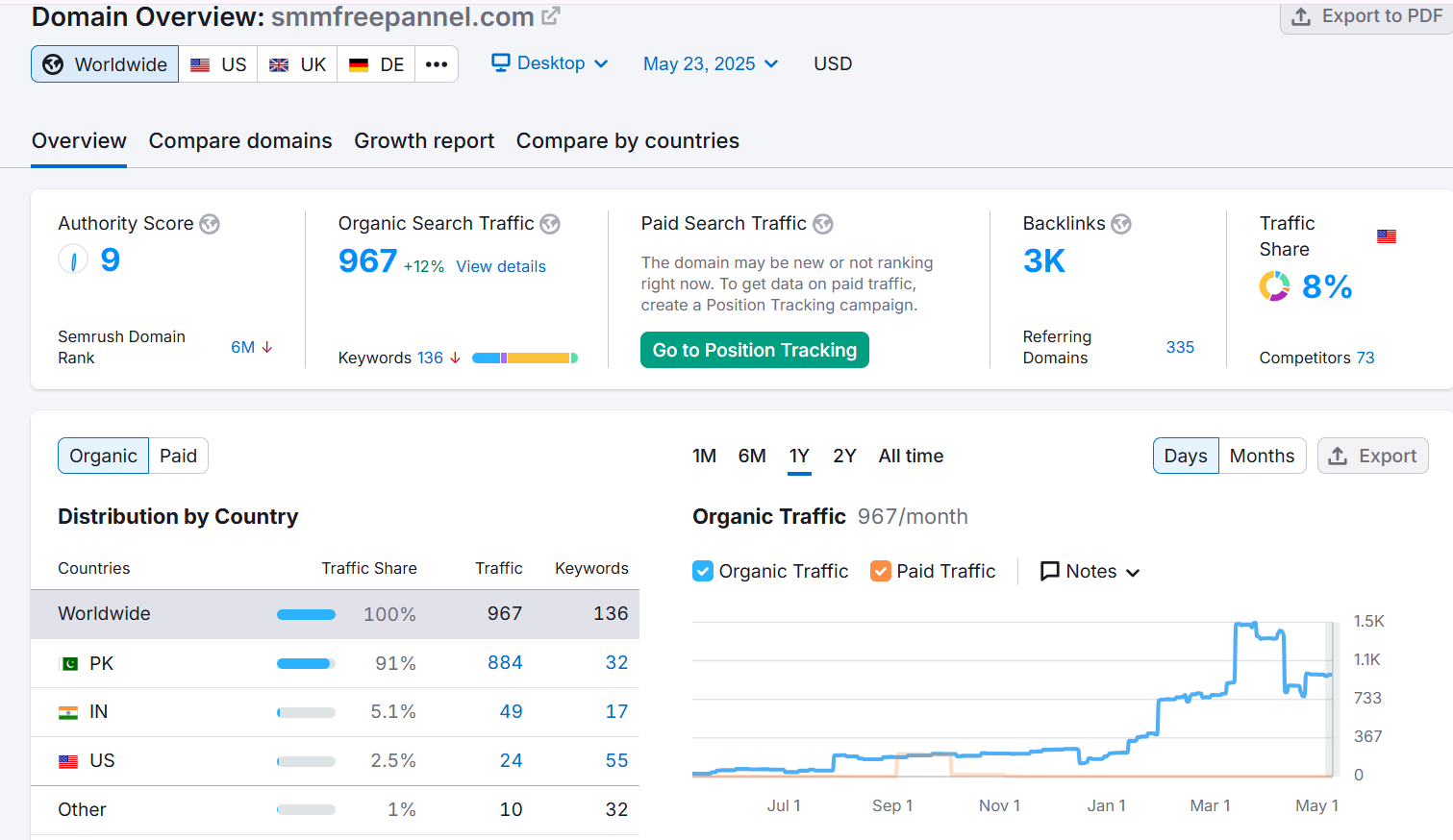The width and height of the screenshot is (1453, 840).
Task: Click the down arrow beside Semrush Domain Rank
Action: click(267, 347)
